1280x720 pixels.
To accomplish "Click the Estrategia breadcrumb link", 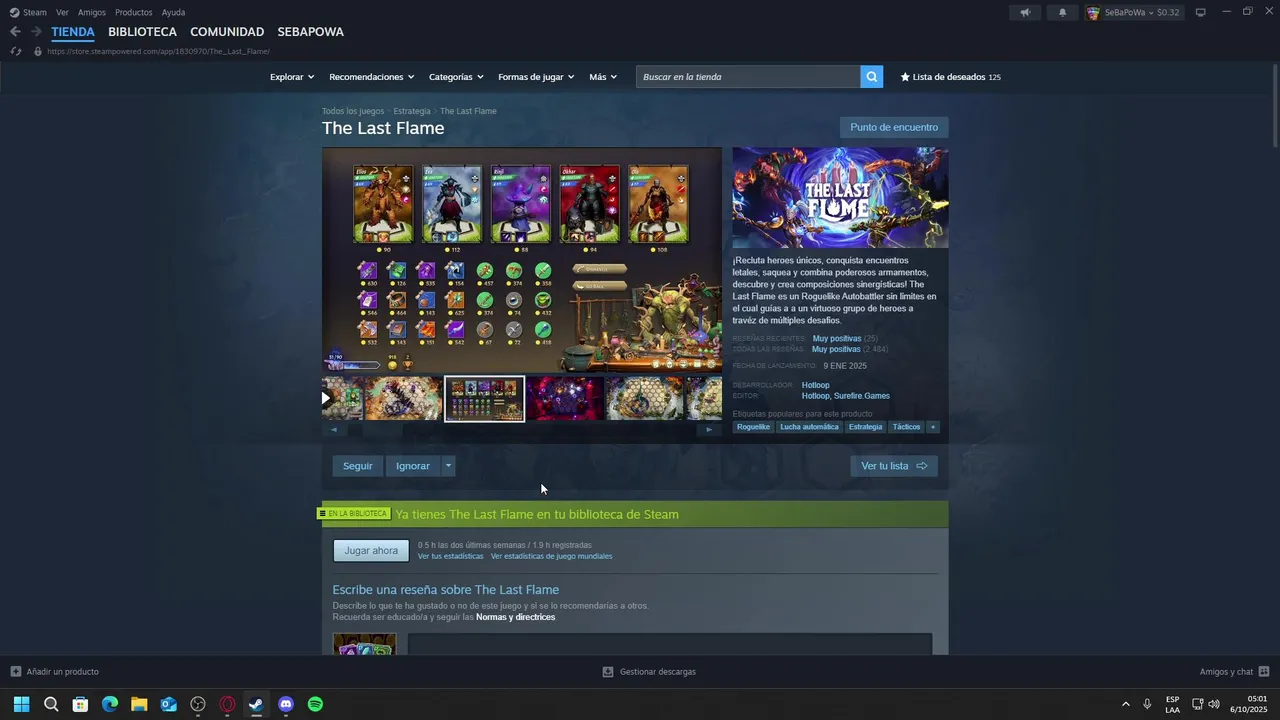I will (412, 111).
